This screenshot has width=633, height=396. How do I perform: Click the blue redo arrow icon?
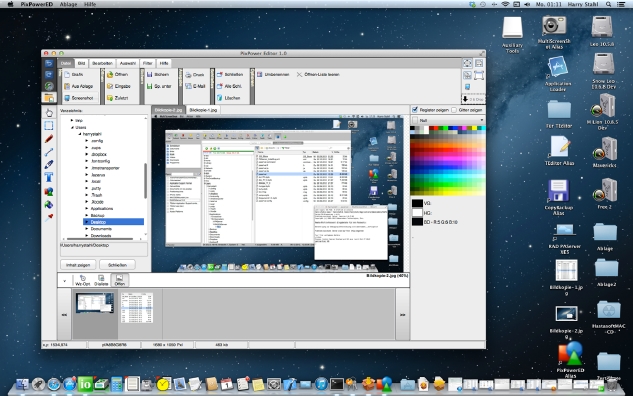tap(49, 75)
